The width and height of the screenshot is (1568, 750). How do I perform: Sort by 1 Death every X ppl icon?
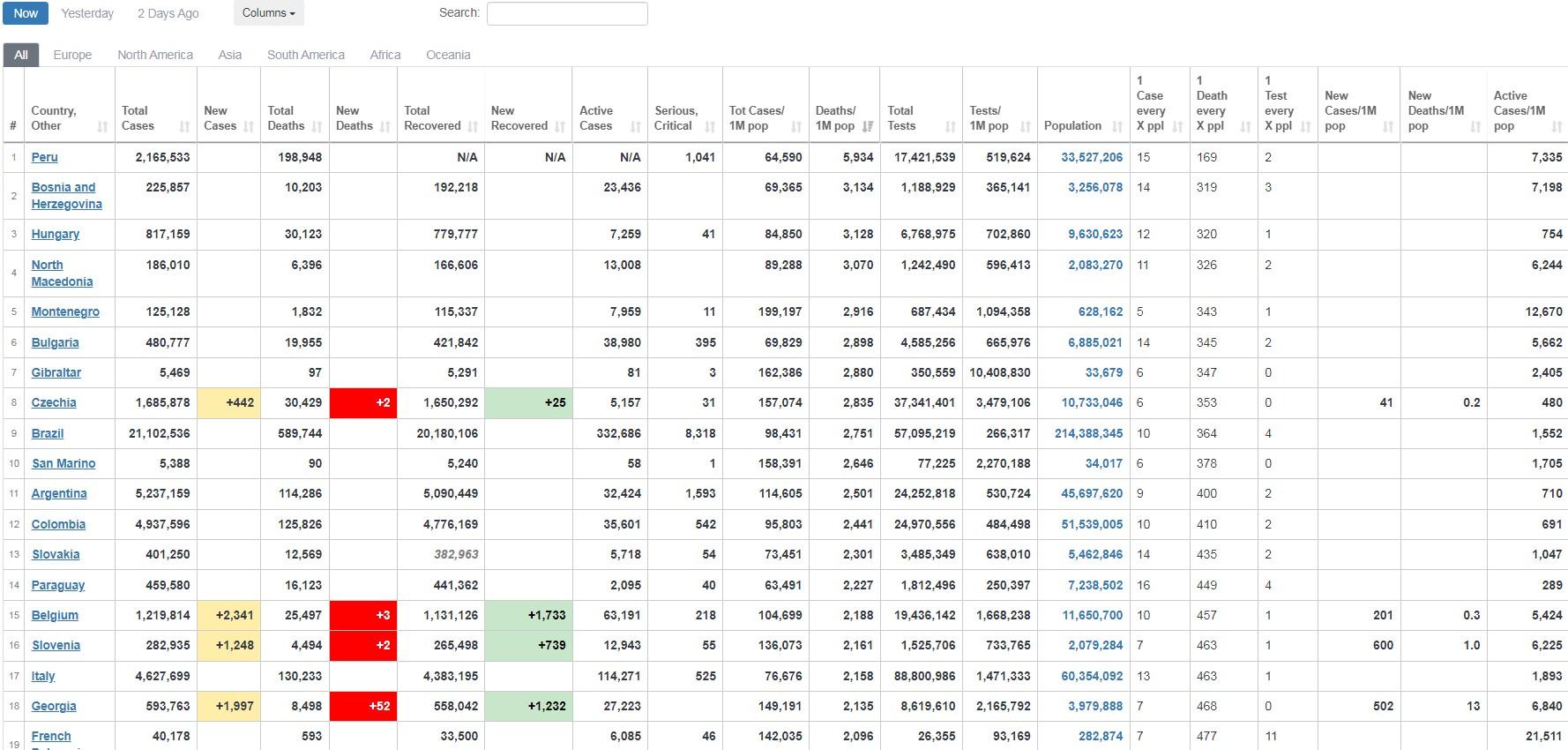(x=1246, y=127)
